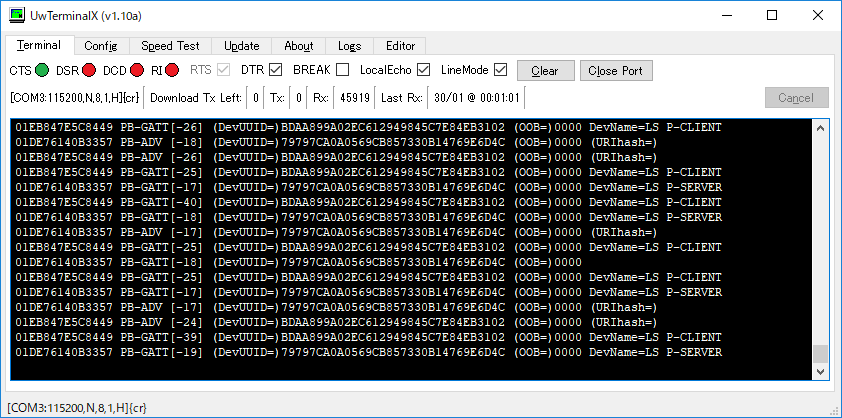Viewport: 842px width, 418px height.
Task: Click the red DSR indicator light
Action: point(89,70)
